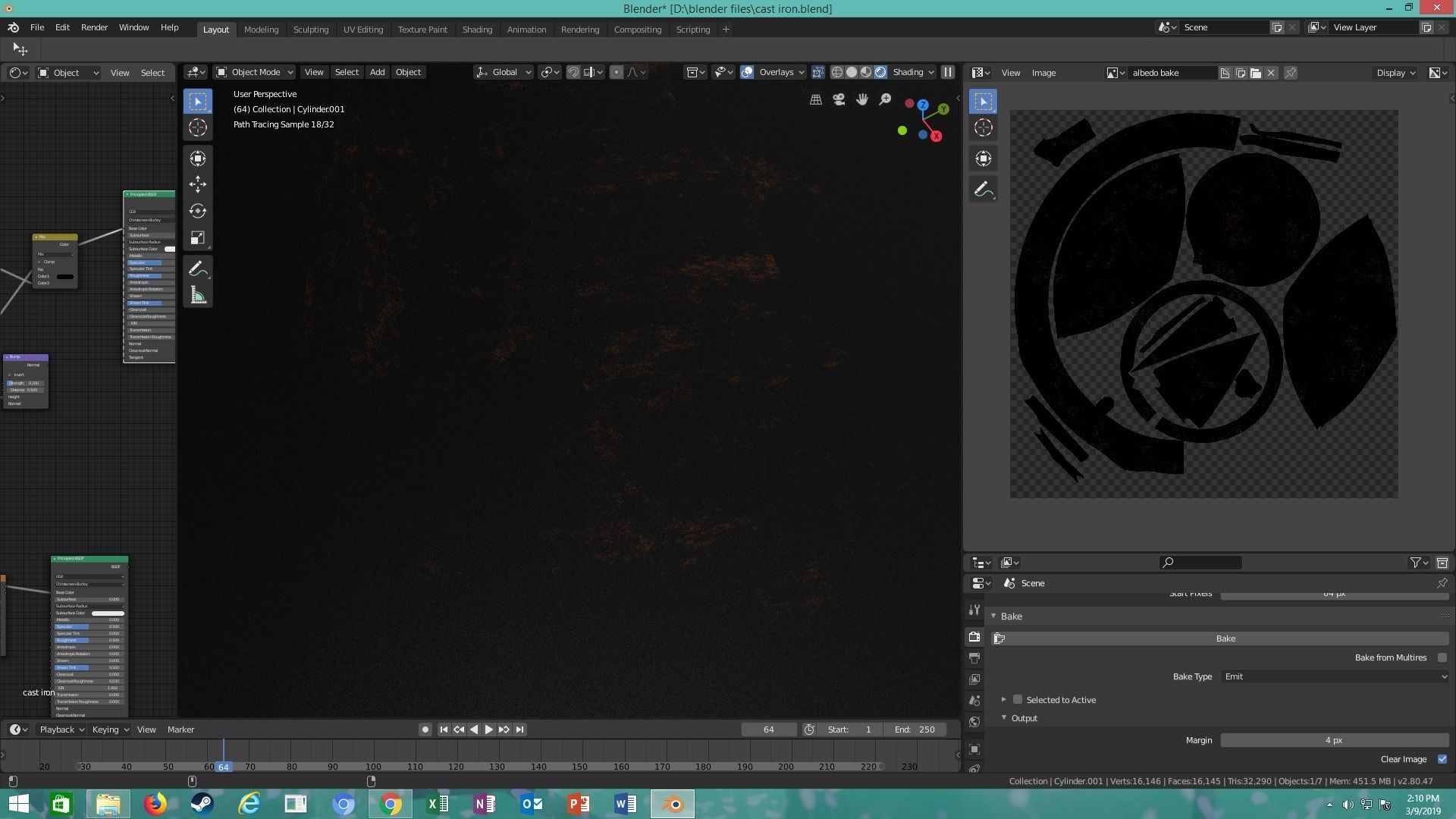Viewport: 1456px width, 819px height.
Task: Open the Object properties tab
Action: click(x=974, y=749)
